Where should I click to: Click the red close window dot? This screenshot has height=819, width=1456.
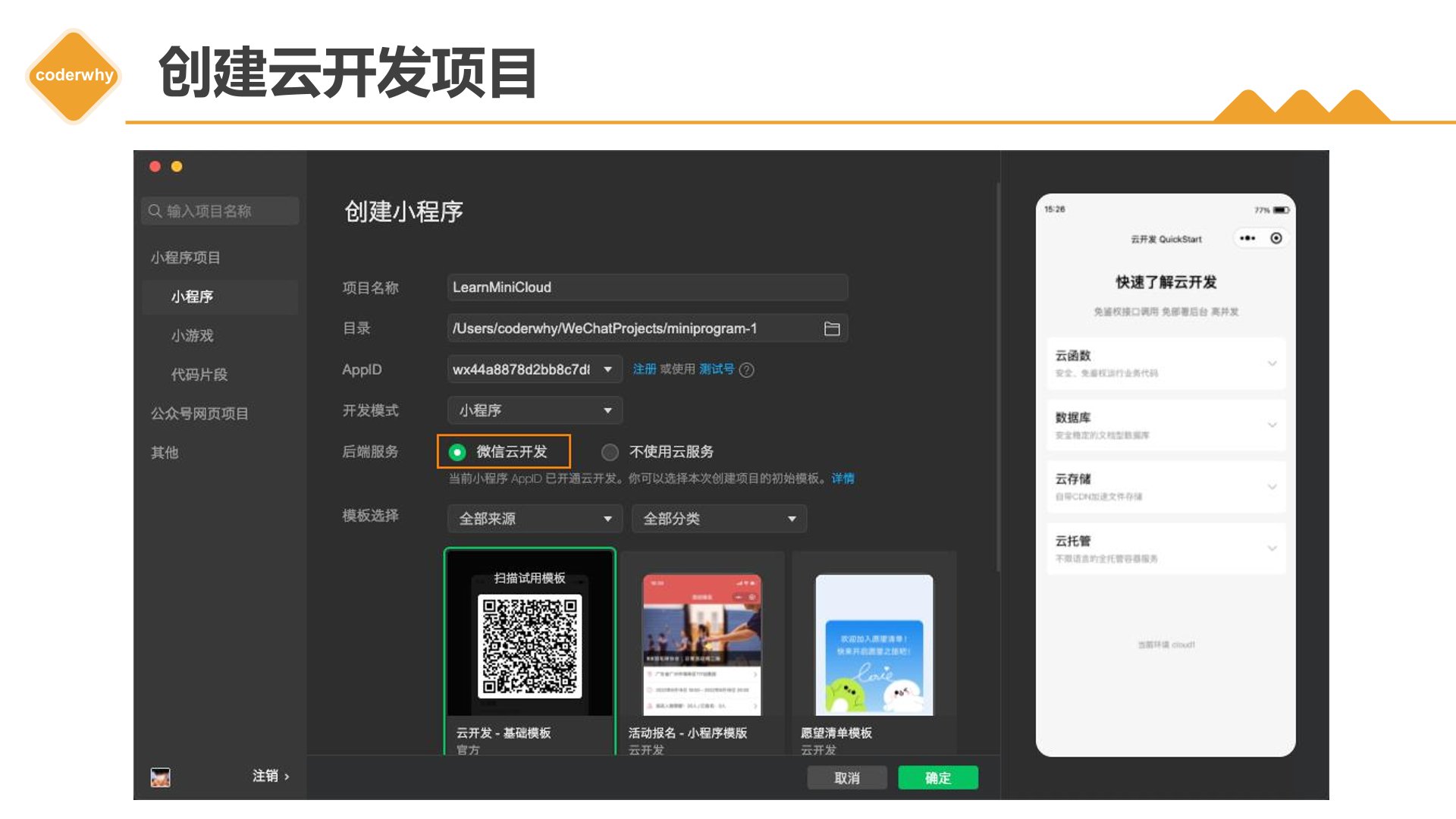(155, 166)
